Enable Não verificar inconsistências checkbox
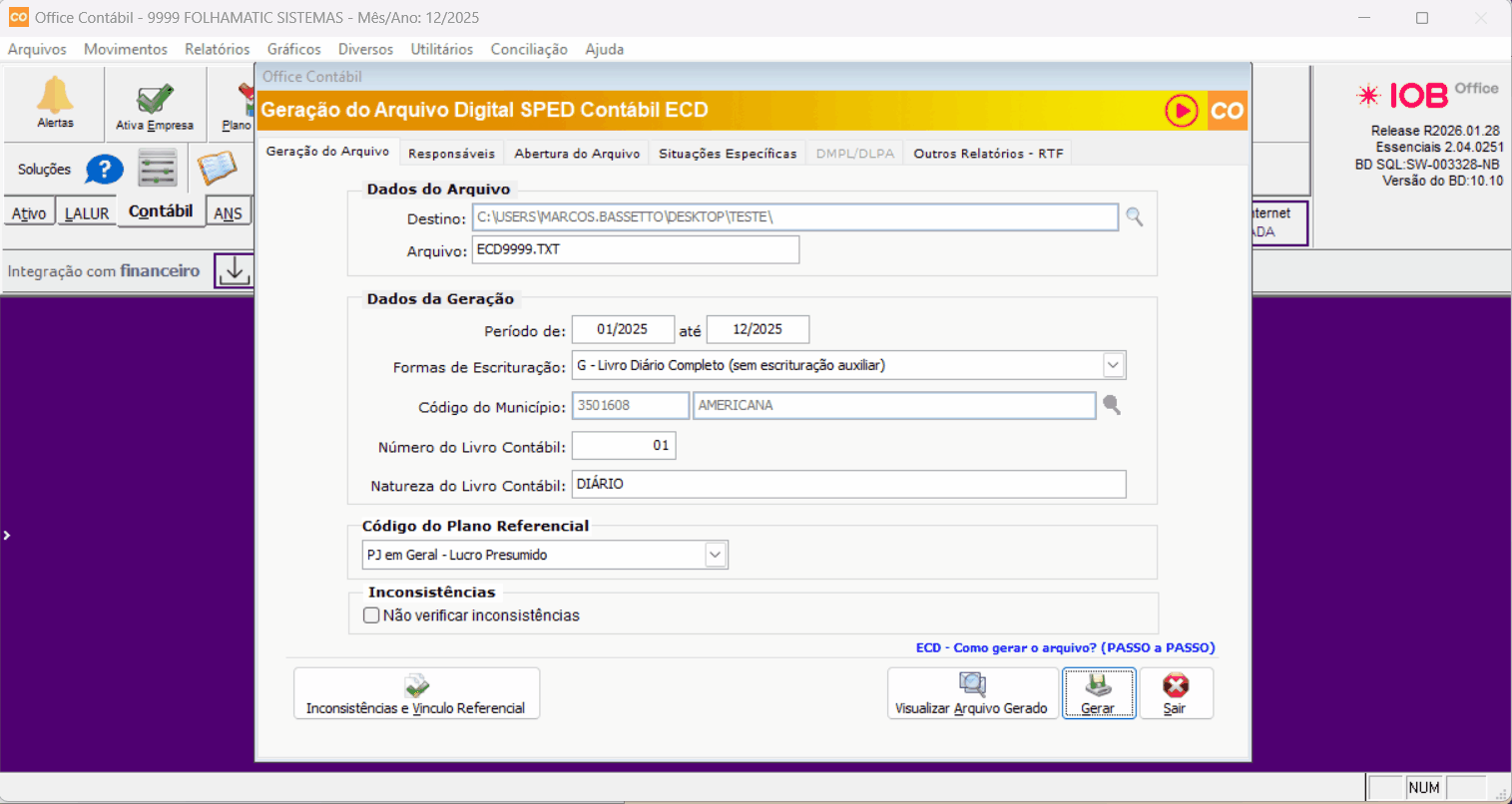The image size is (1512, 804). click(x=372, y=615)
